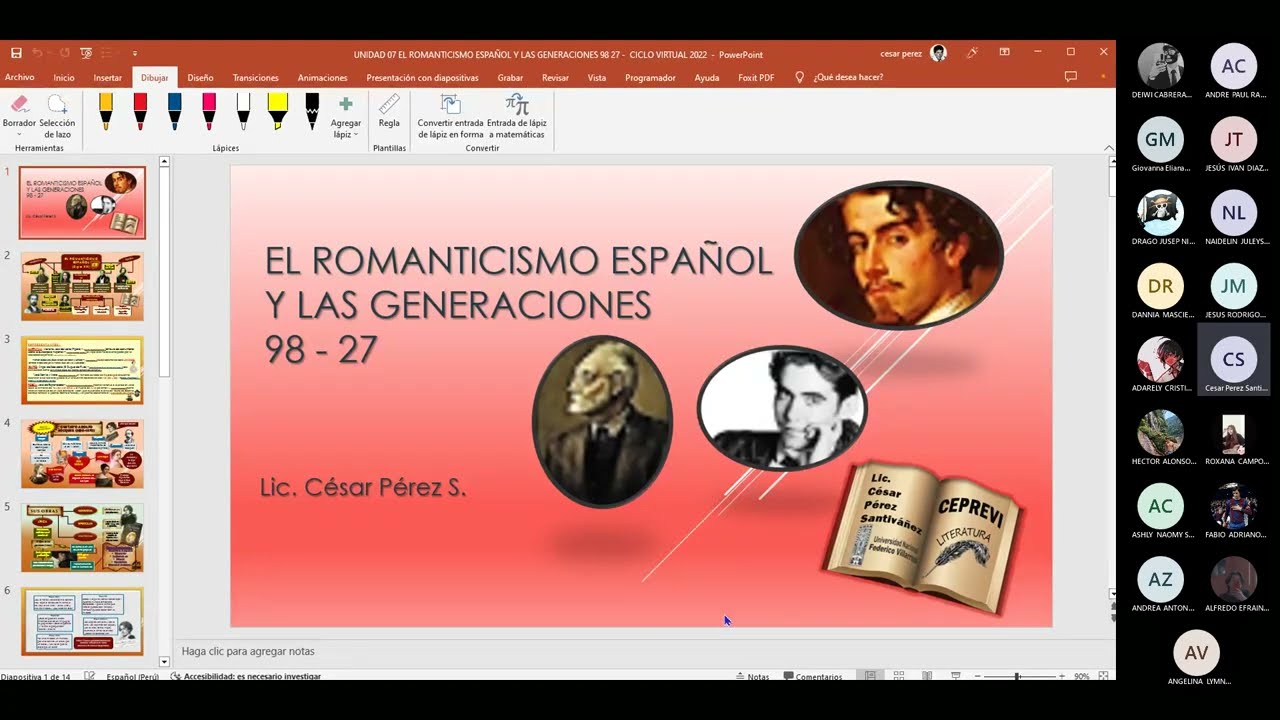1280x720 pixels.
Task: Open the Programador tab
Action: (650, 77)
